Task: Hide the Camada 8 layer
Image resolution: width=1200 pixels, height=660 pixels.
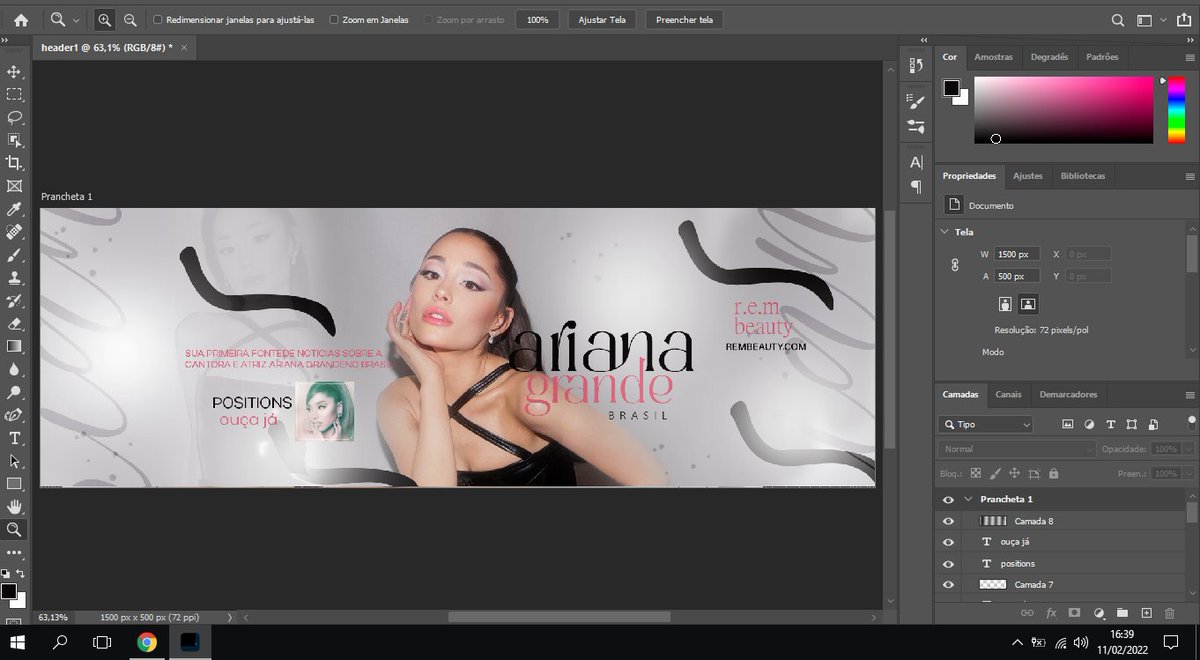Action: (948, 521)
